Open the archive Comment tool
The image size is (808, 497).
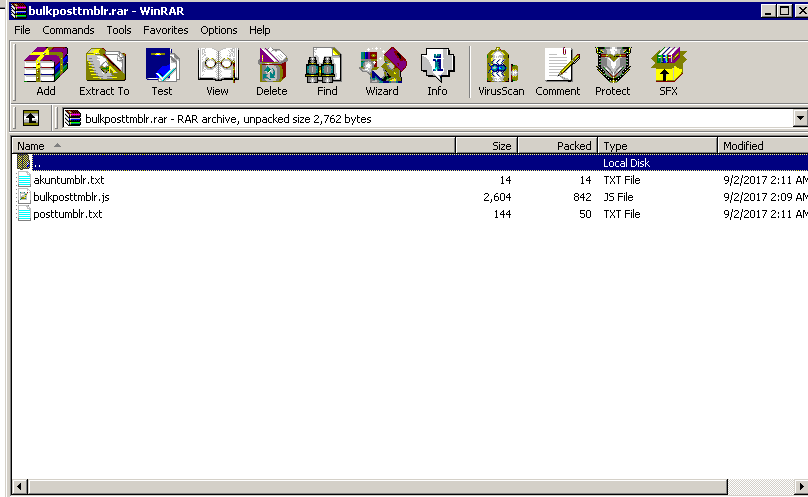(x=562, y=64)
